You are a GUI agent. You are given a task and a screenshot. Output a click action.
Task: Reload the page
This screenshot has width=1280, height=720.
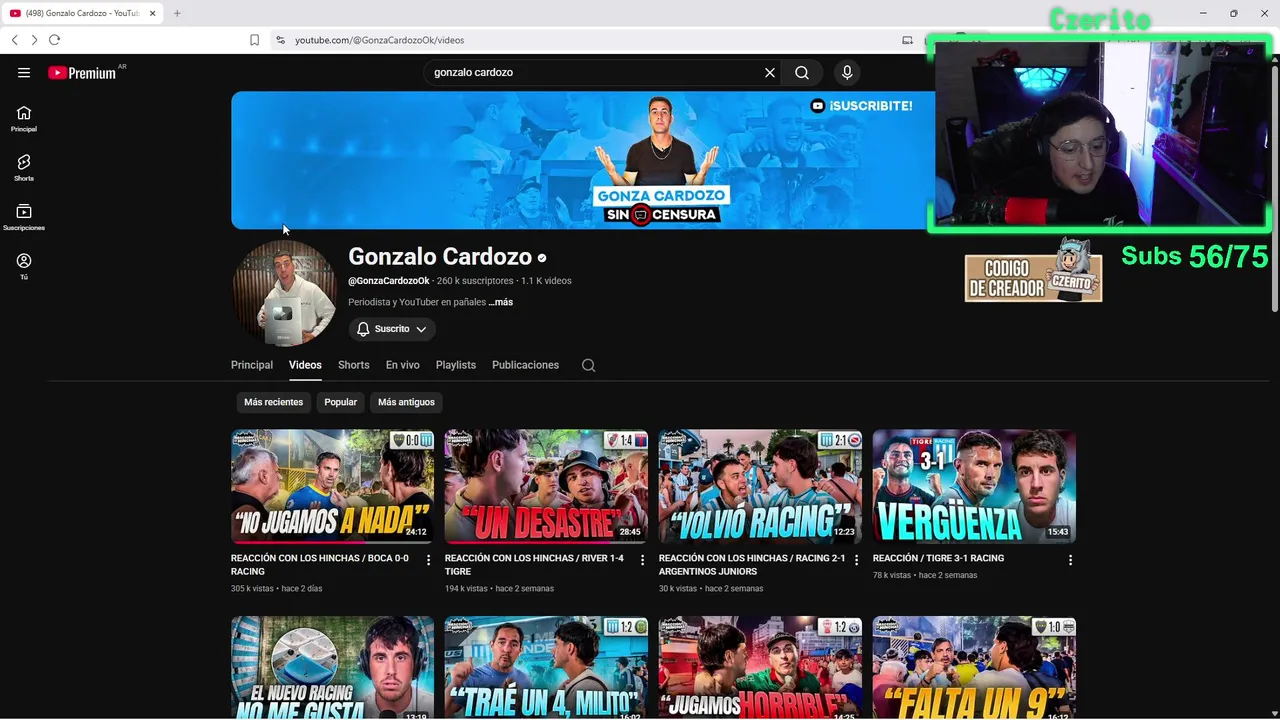(x=54, y=40)
